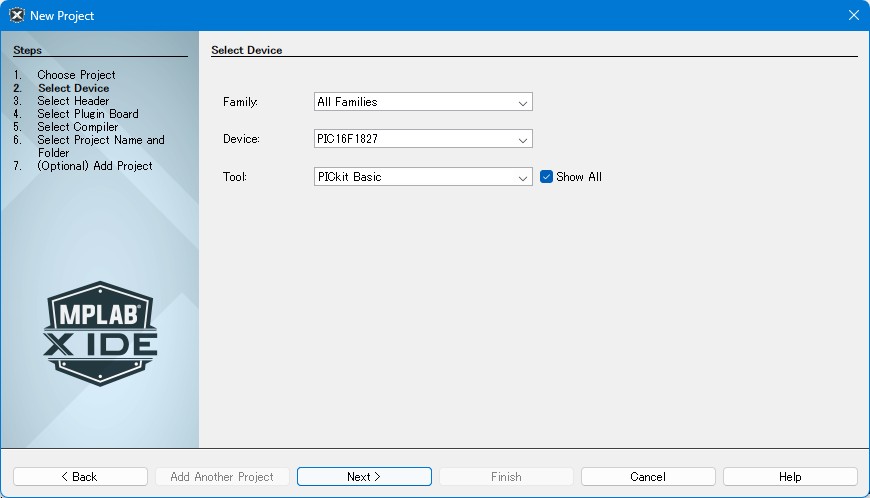Expand the Family dropdown
The width and height of the screenshot is (870, 498).
[x=522, y=102]
